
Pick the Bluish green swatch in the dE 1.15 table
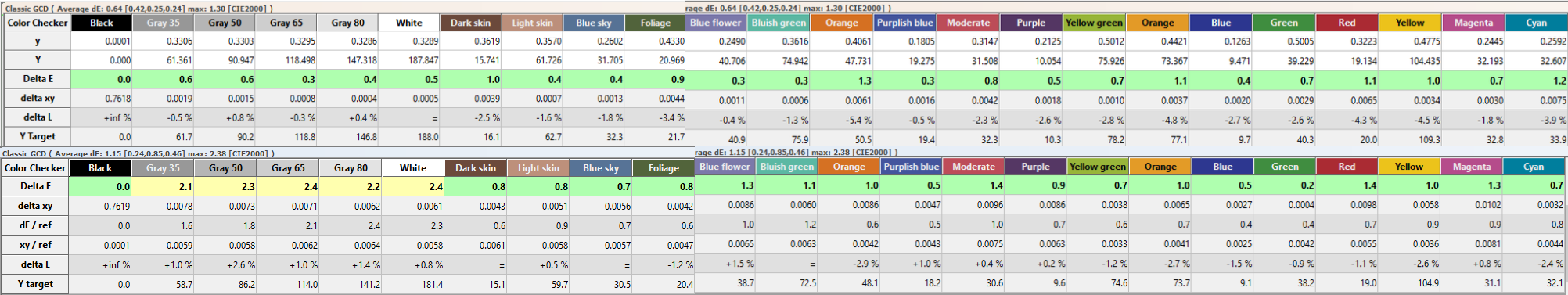click(787, 166)
